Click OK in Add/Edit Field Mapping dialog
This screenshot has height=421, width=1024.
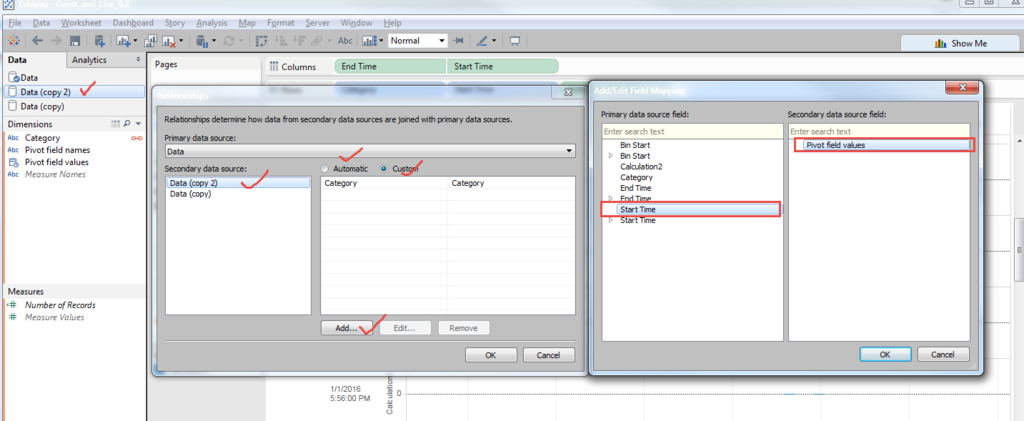885,354
